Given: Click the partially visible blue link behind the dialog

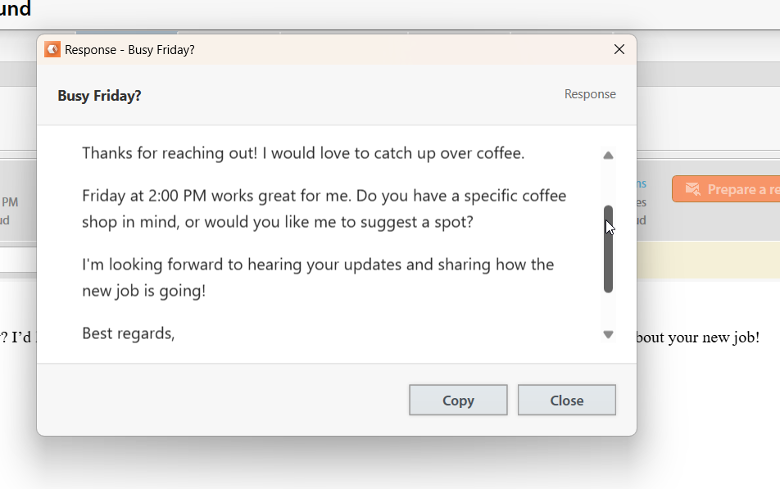Looking at the screenshot, I should (x=642, y=184).
